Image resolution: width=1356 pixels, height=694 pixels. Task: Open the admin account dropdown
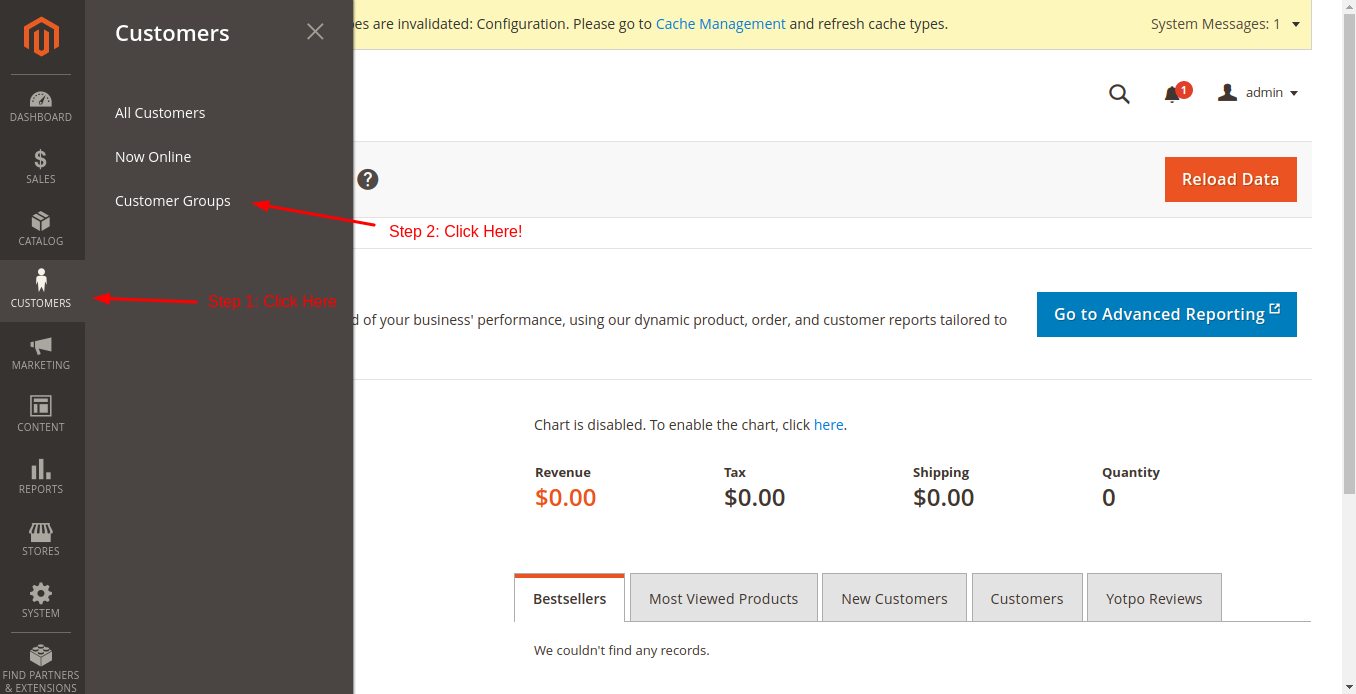click(1258, 92)
